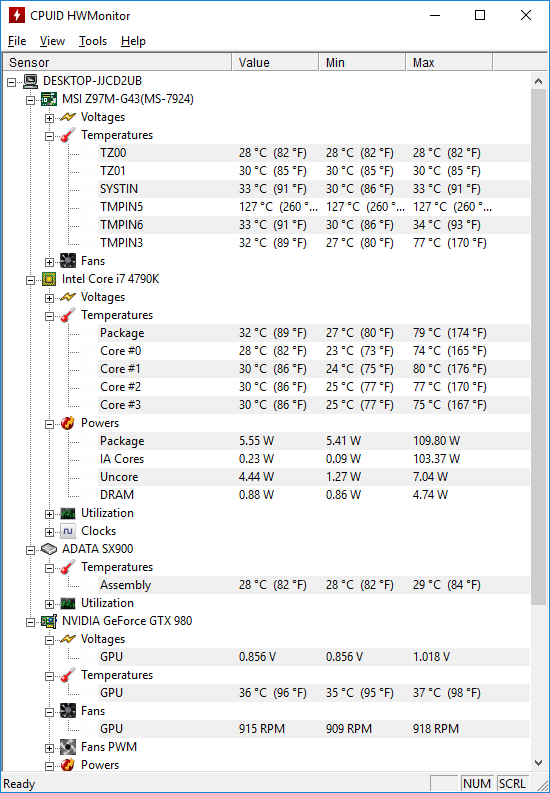Click the ADATA SX900 drive icon
Viewport: 550px width, 793px height.
49,549
